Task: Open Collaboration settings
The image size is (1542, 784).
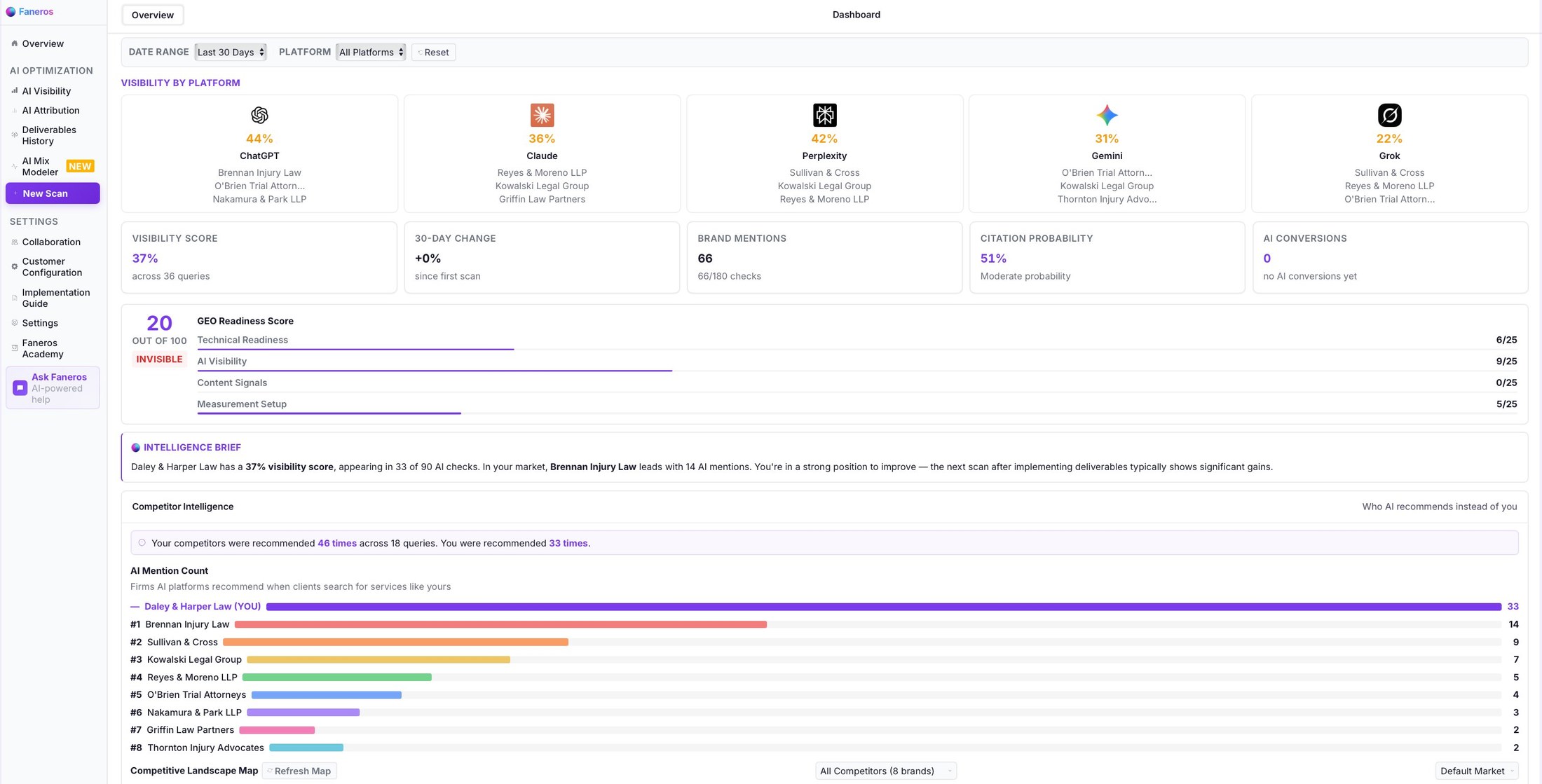Action: (51, 242)
